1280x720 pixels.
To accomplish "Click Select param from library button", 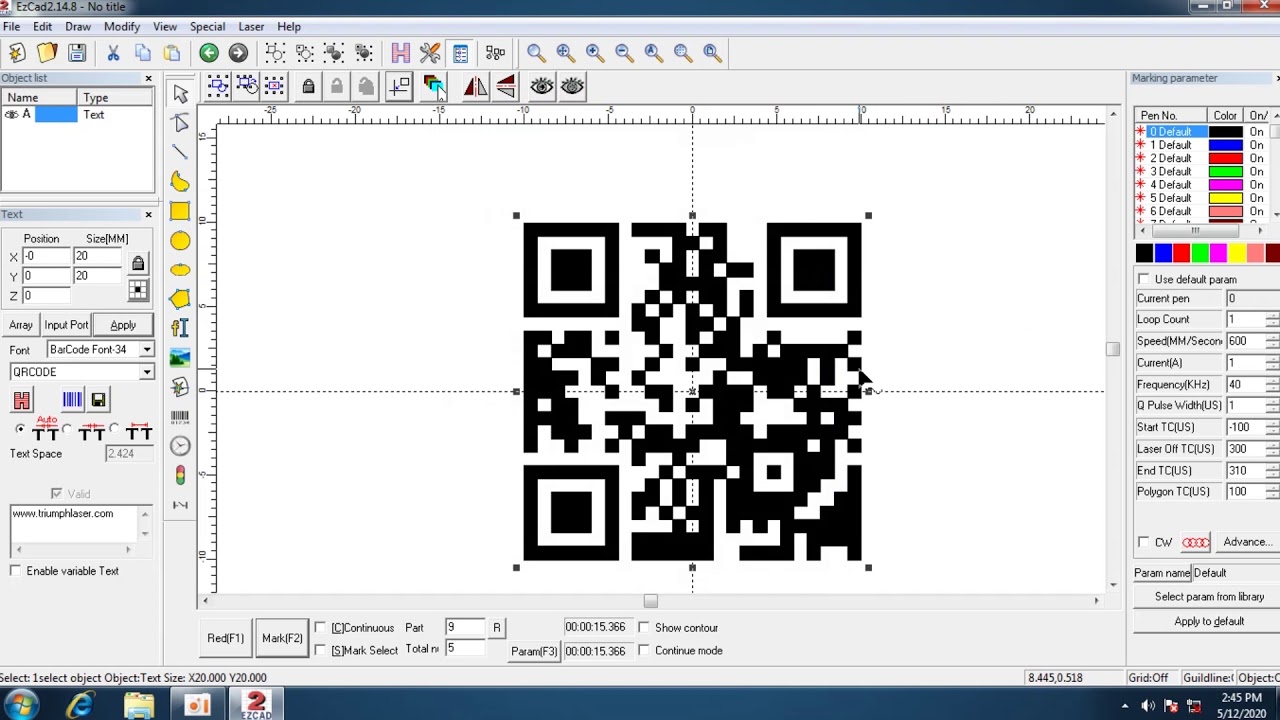I will click(1209, 597).
